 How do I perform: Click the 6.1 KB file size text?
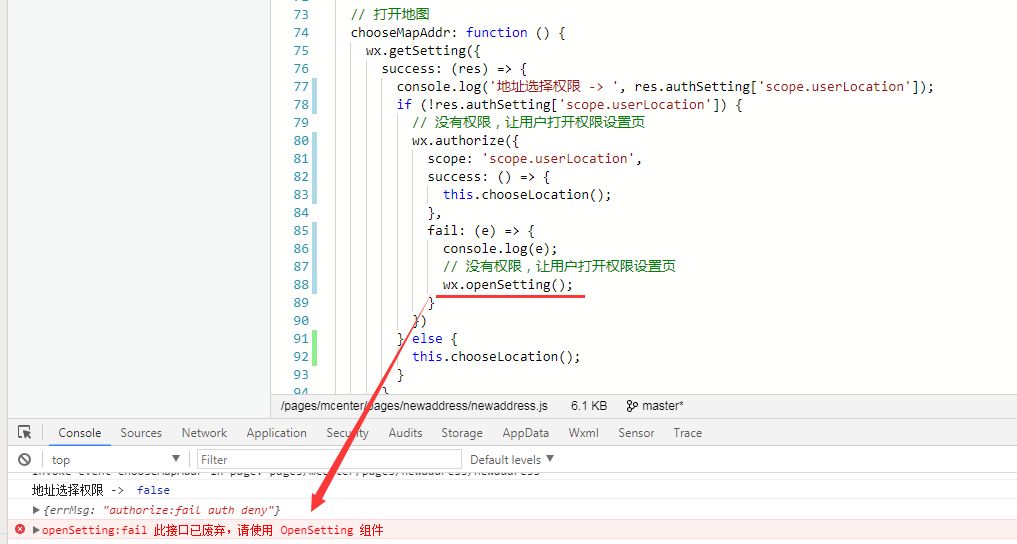pos(589,406)
